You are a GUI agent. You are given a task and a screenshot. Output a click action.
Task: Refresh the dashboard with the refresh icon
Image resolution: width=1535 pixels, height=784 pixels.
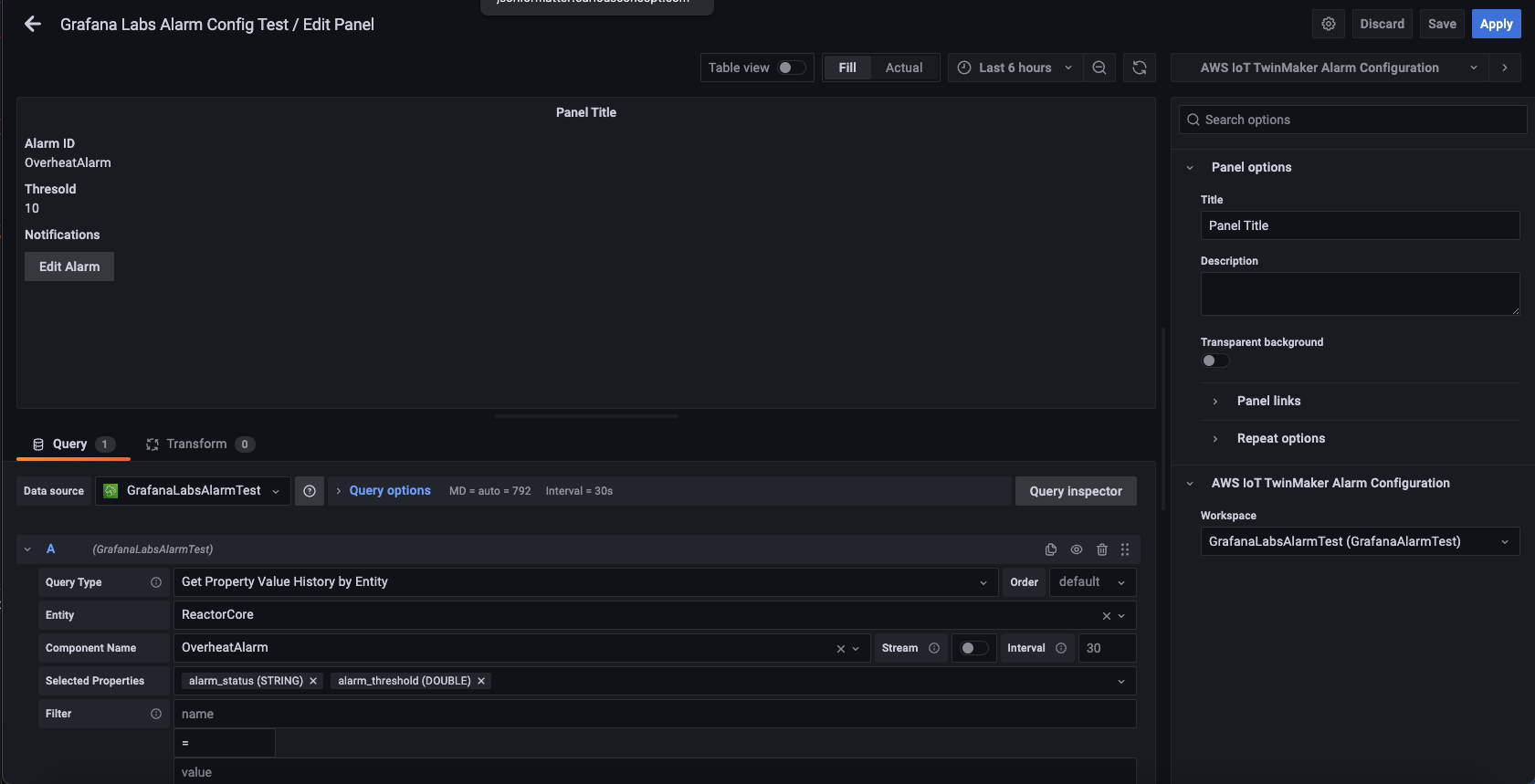click(x=1140, y=68)
